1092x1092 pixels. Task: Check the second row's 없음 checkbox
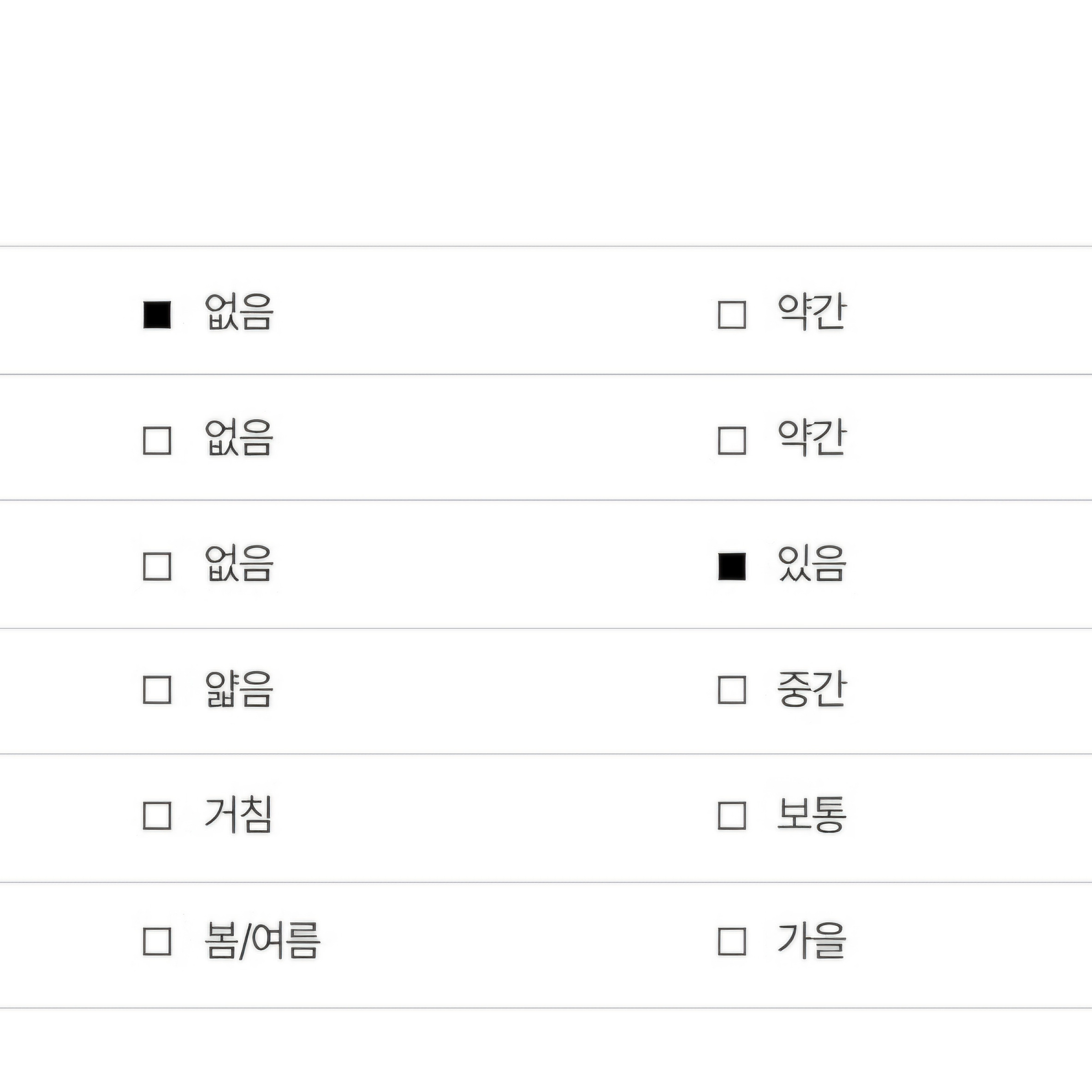point(157,441)
